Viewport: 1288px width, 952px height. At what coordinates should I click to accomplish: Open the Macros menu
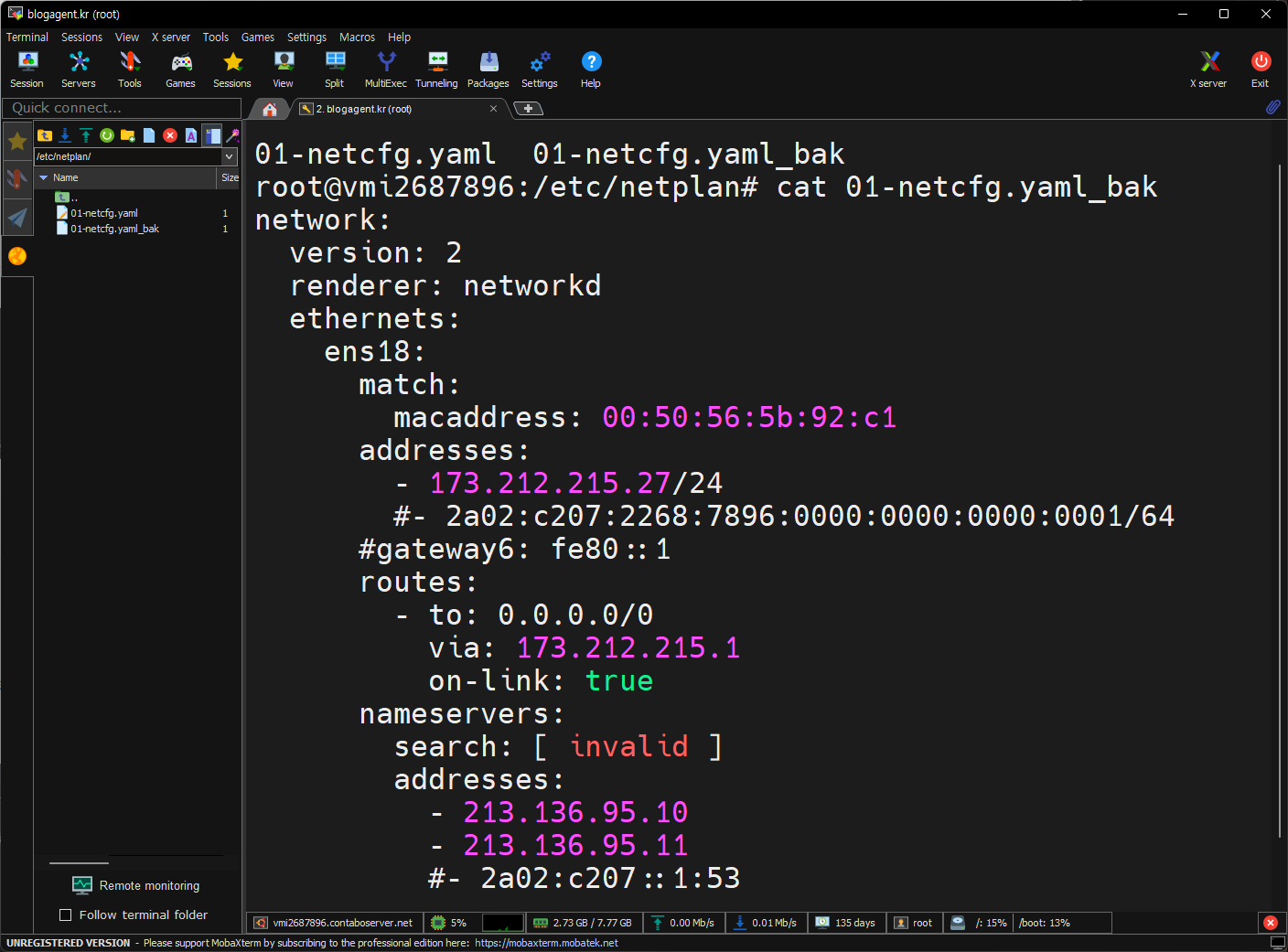(x=357, y=37)
